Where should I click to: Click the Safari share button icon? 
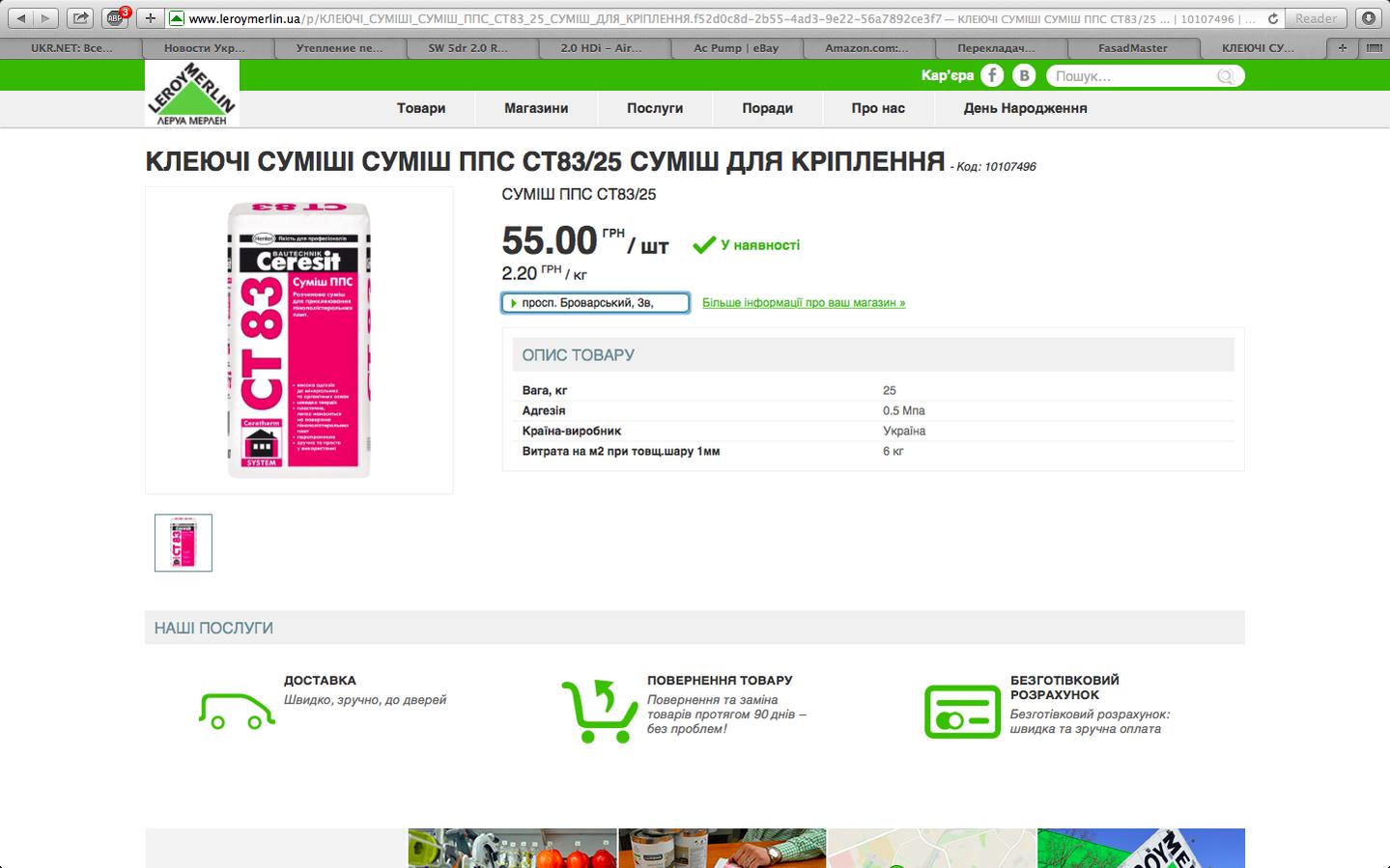click(x=81, y=17)
